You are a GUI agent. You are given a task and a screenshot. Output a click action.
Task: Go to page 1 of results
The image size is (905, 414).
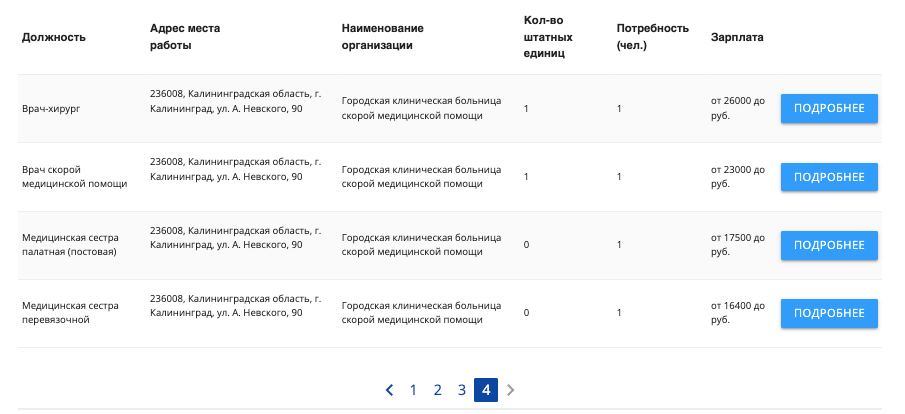(x=413, y=390)
